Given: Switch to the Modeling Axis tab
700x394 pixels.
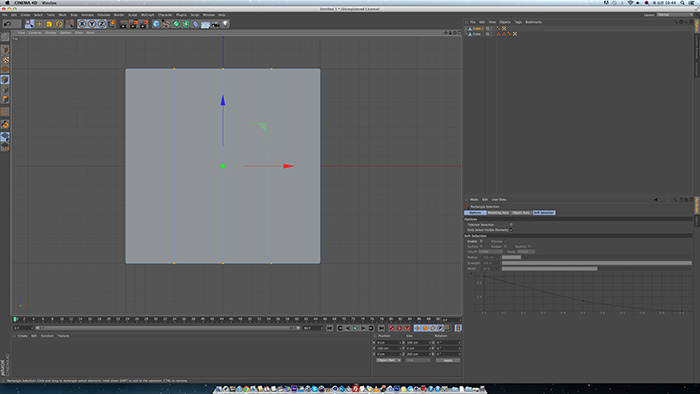Looking at the screenshot, I should pyautogui.click(x=498, y=213).
